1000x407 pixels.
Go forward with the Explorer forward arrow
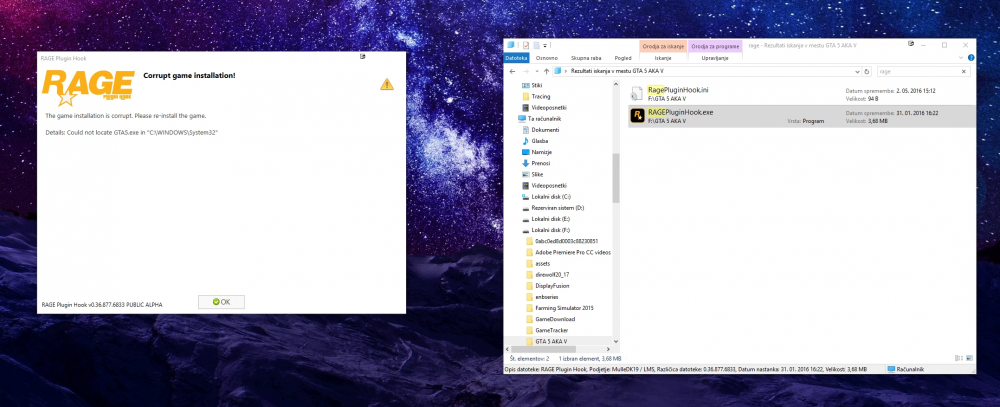point(526,71)
